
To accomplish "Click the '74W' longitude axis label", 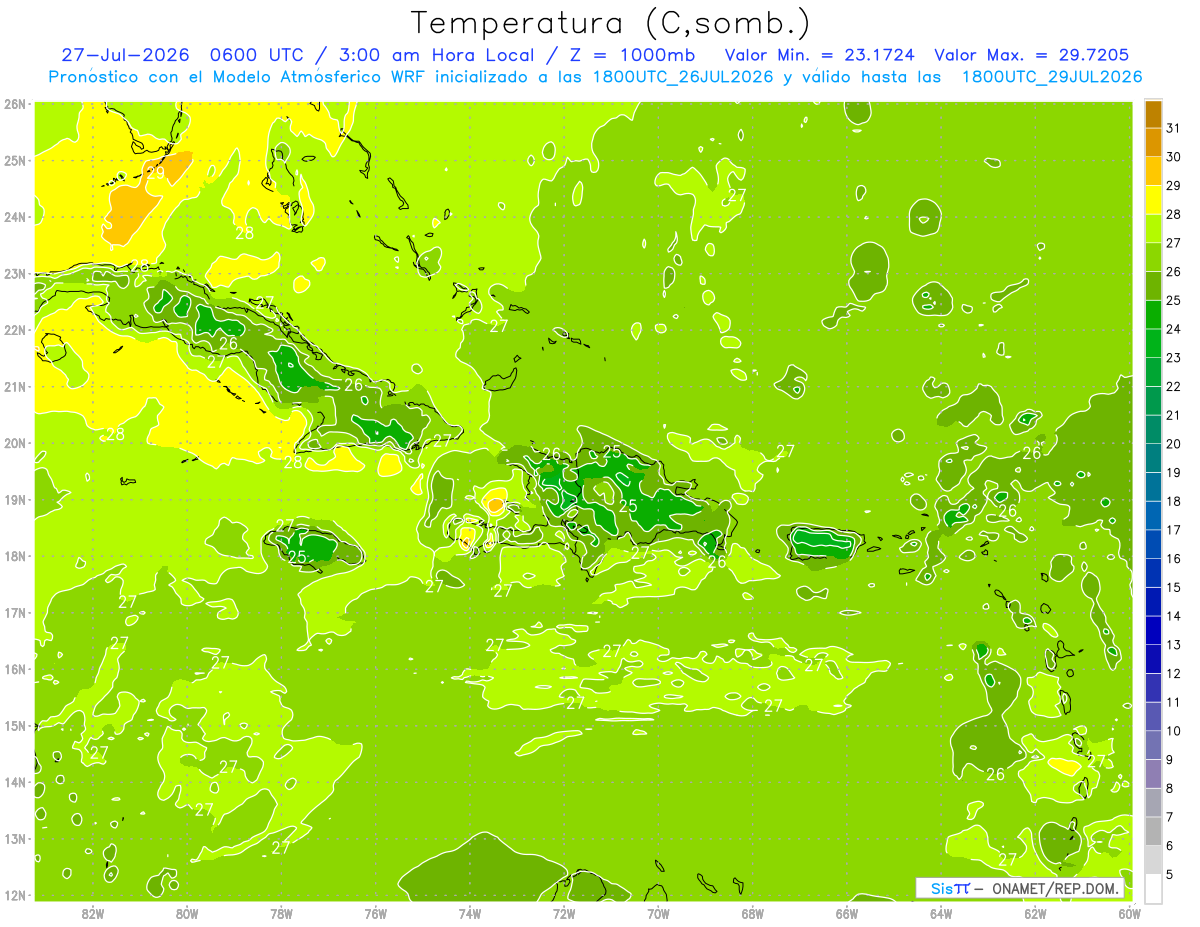I will point(470,913).
